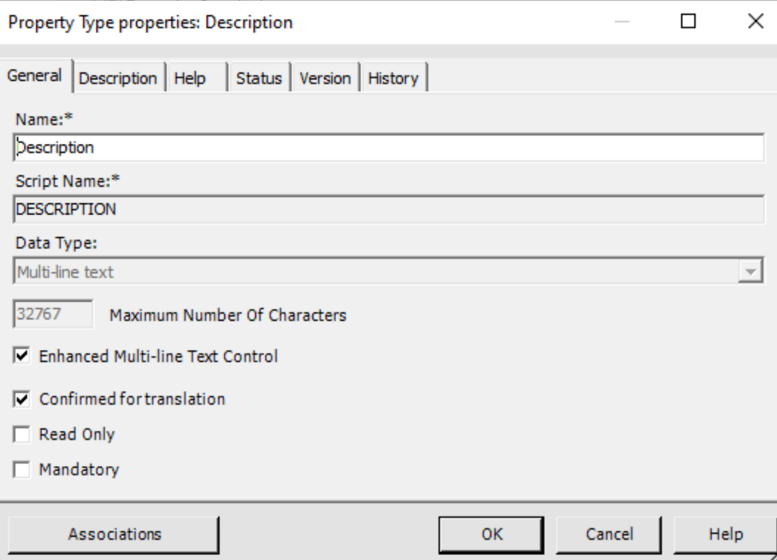Disable Enhanced Multi-line Text Control checkbox

click(22, 356)
